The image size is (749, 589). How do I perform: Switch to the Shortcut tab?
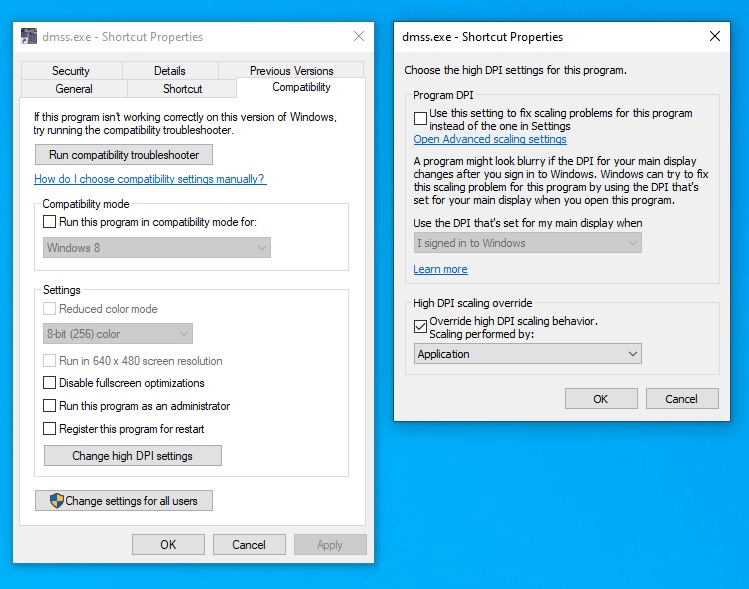click(x=182, y=89)
